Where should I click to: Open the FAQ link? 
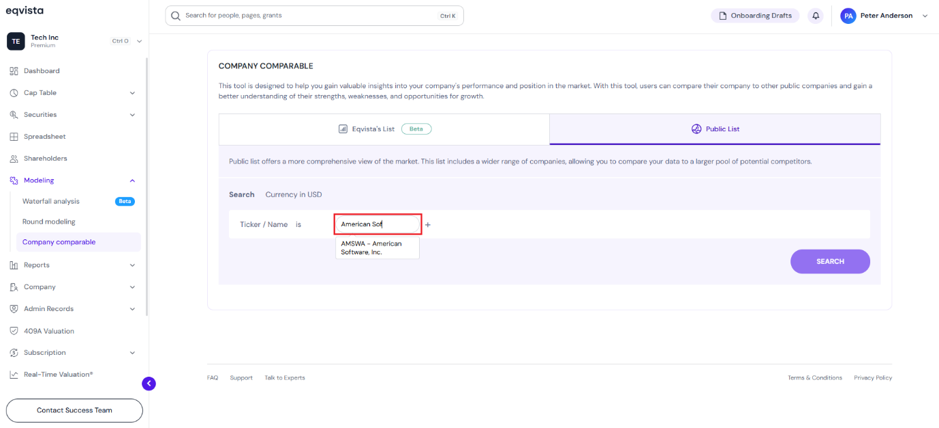tap(213, 378)
